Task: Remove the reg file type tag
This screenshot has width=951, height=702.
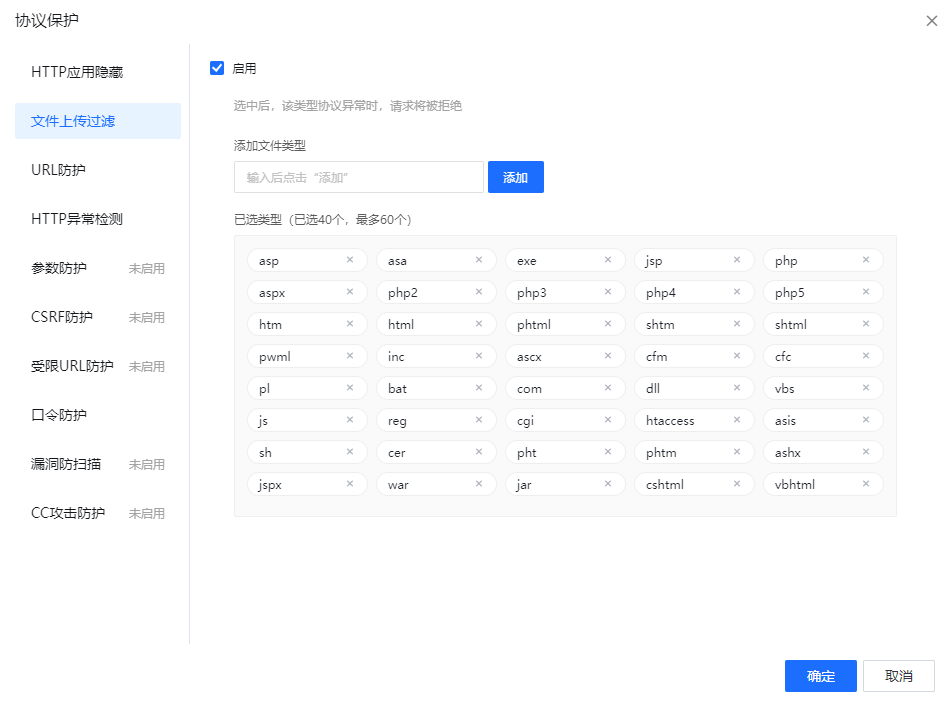Action: [479, 420]
